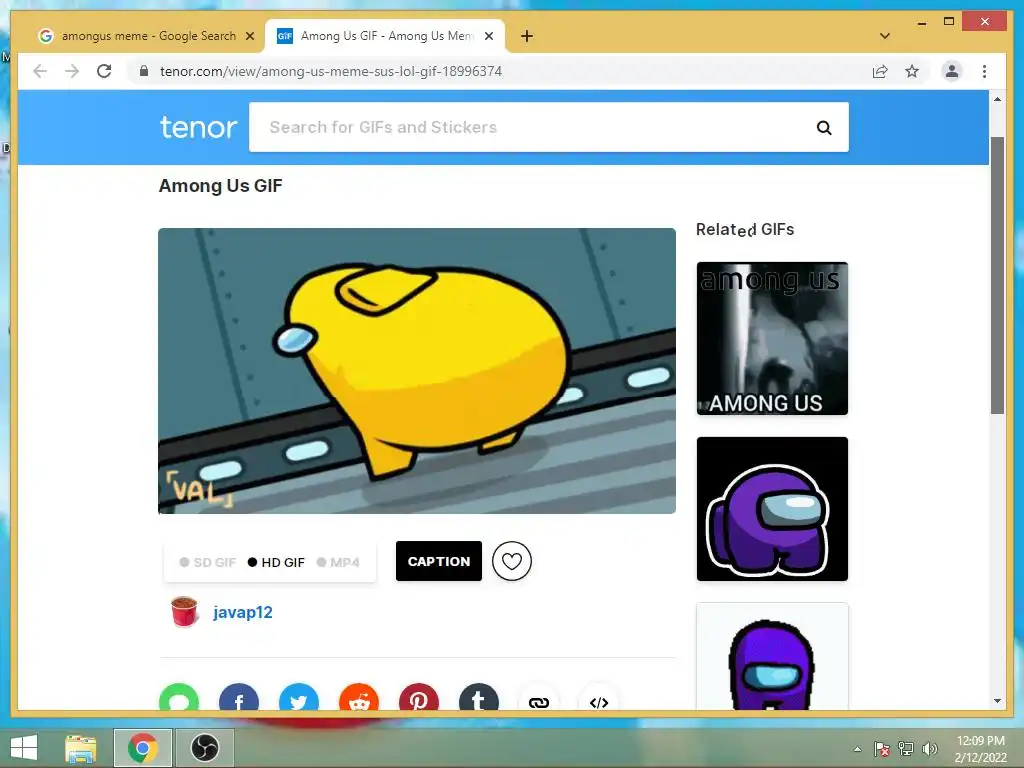Open the Chrome profile avatar

click(x=952, y=71)
